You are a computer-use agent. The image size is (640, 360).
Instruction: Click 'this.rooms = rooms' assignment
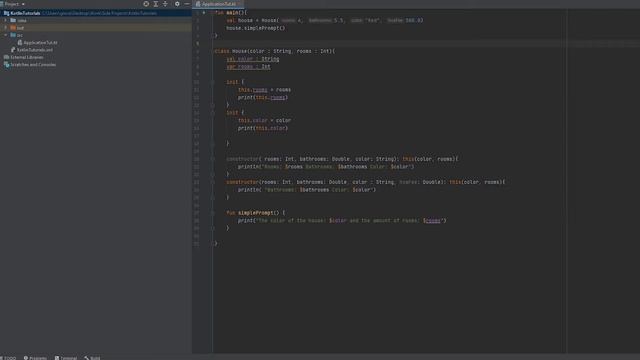(264, 90)
